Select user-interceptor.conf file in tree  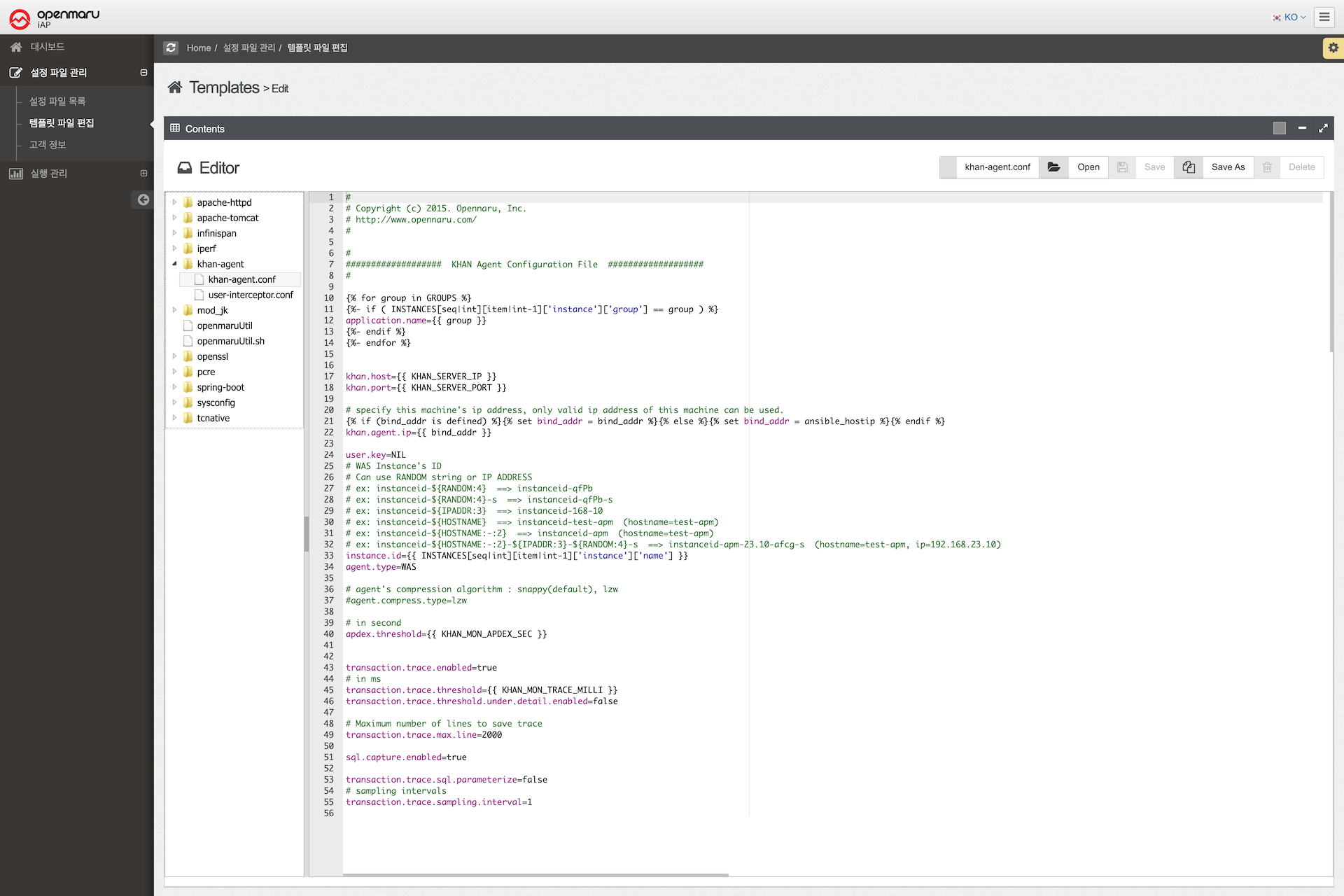(x=250, y=295)
